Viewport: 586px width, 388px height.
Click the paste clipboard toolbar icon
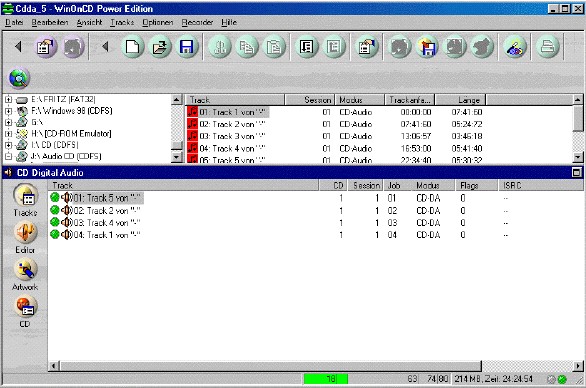[x=274, y=47]
